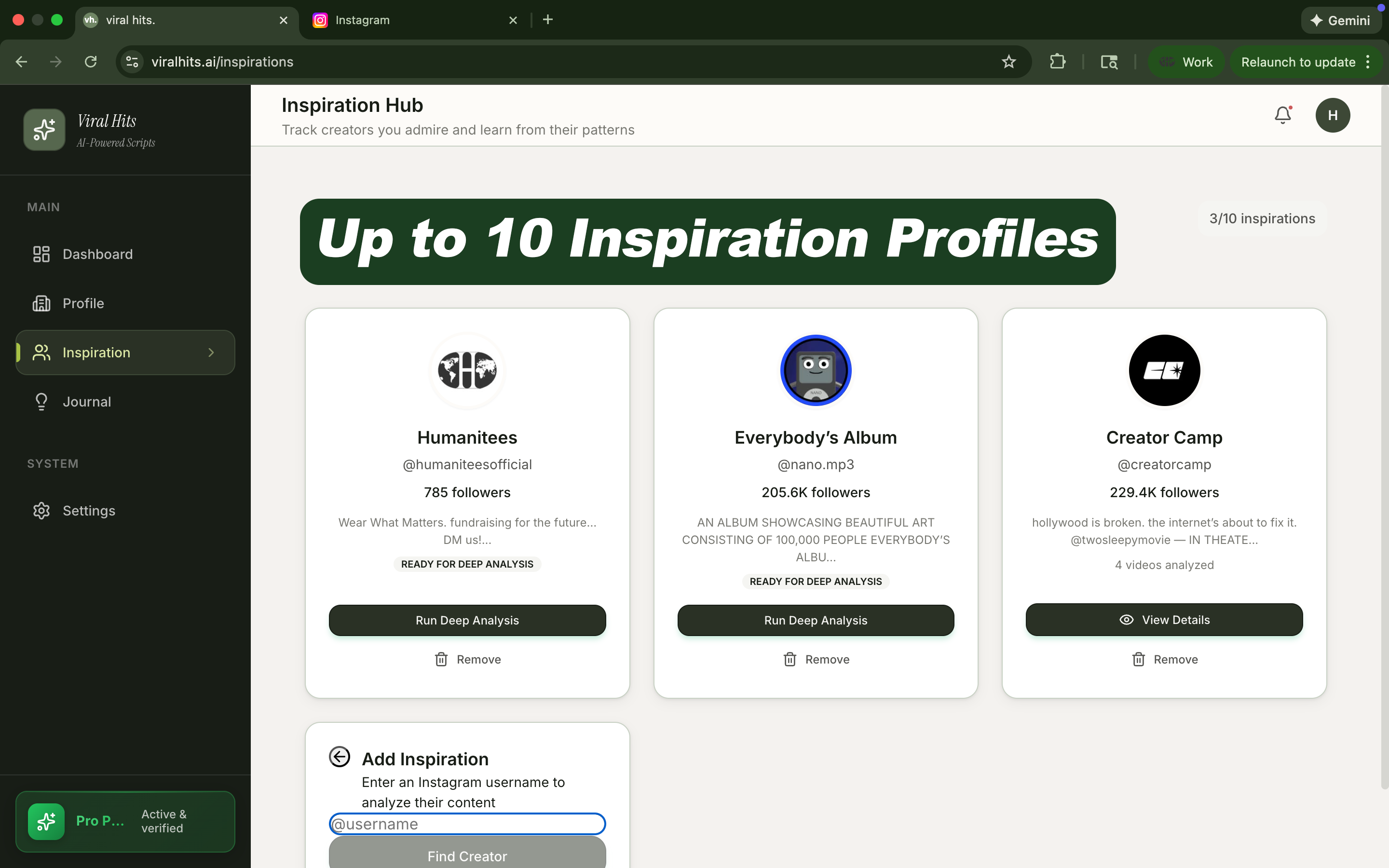Open Chrome's three-dot menu

[x=1368, y=61]
